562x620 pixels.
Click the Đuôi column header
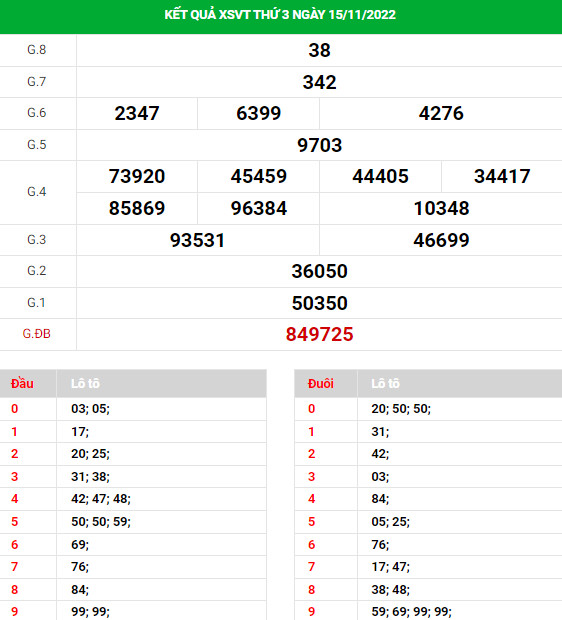(x=321, y=384)
